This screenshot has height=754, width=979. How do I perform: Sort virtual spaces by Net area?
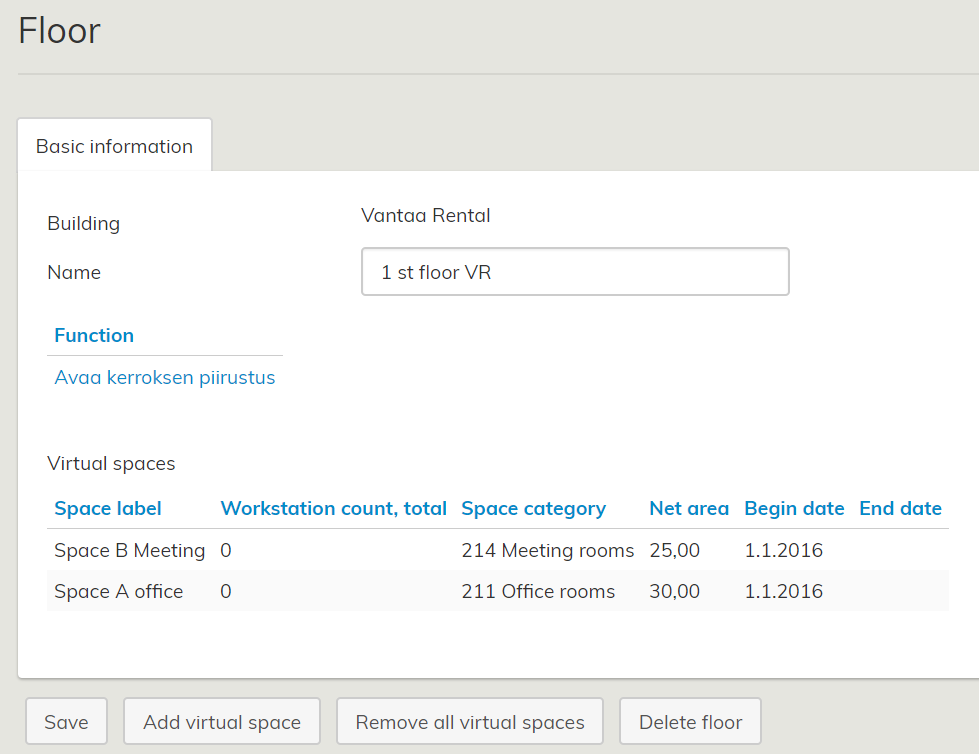[x=689, y=508]
